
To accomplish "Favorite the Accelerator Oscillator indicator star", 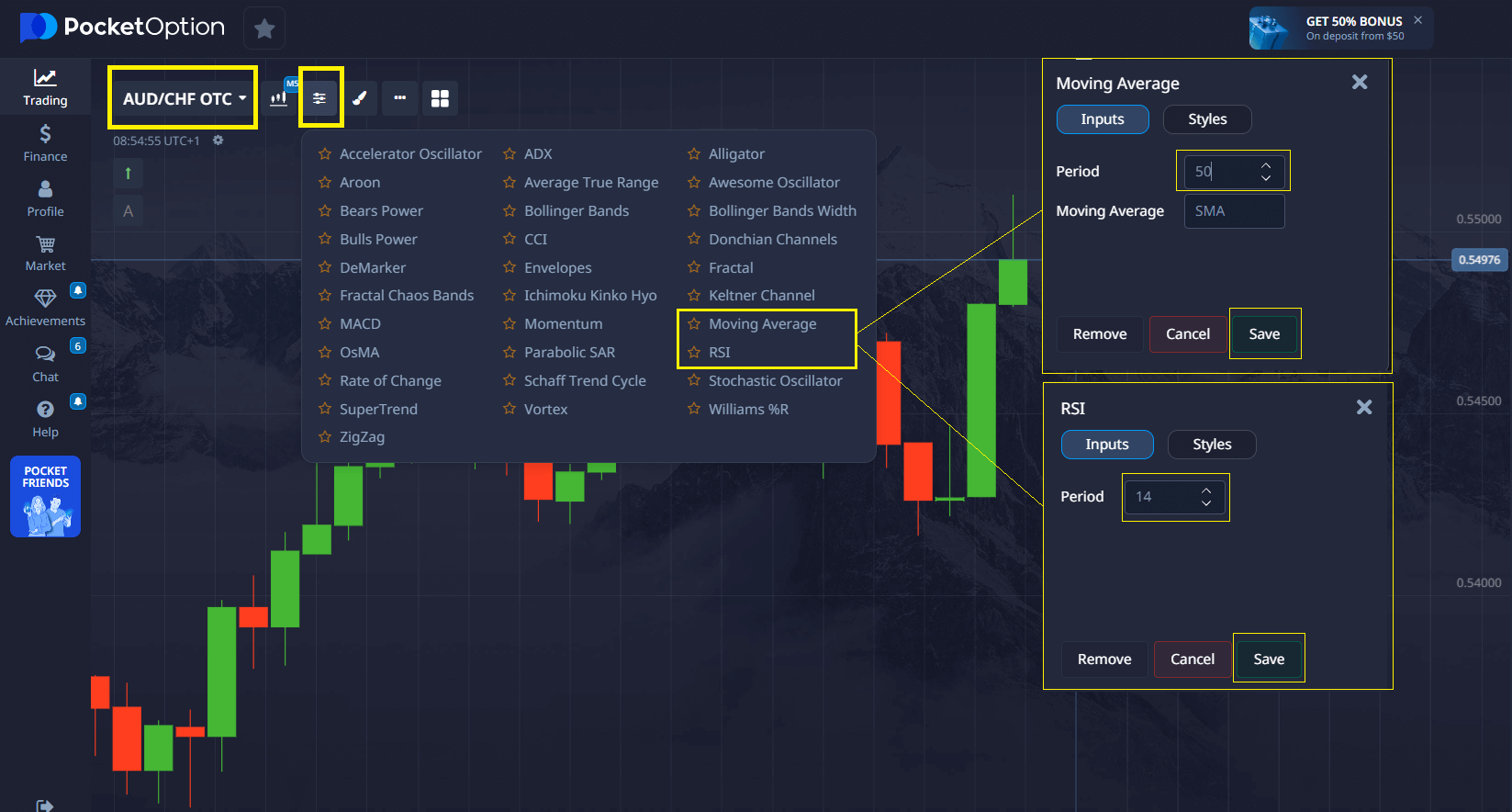I will pyautogui.click(x=325, y=154).
